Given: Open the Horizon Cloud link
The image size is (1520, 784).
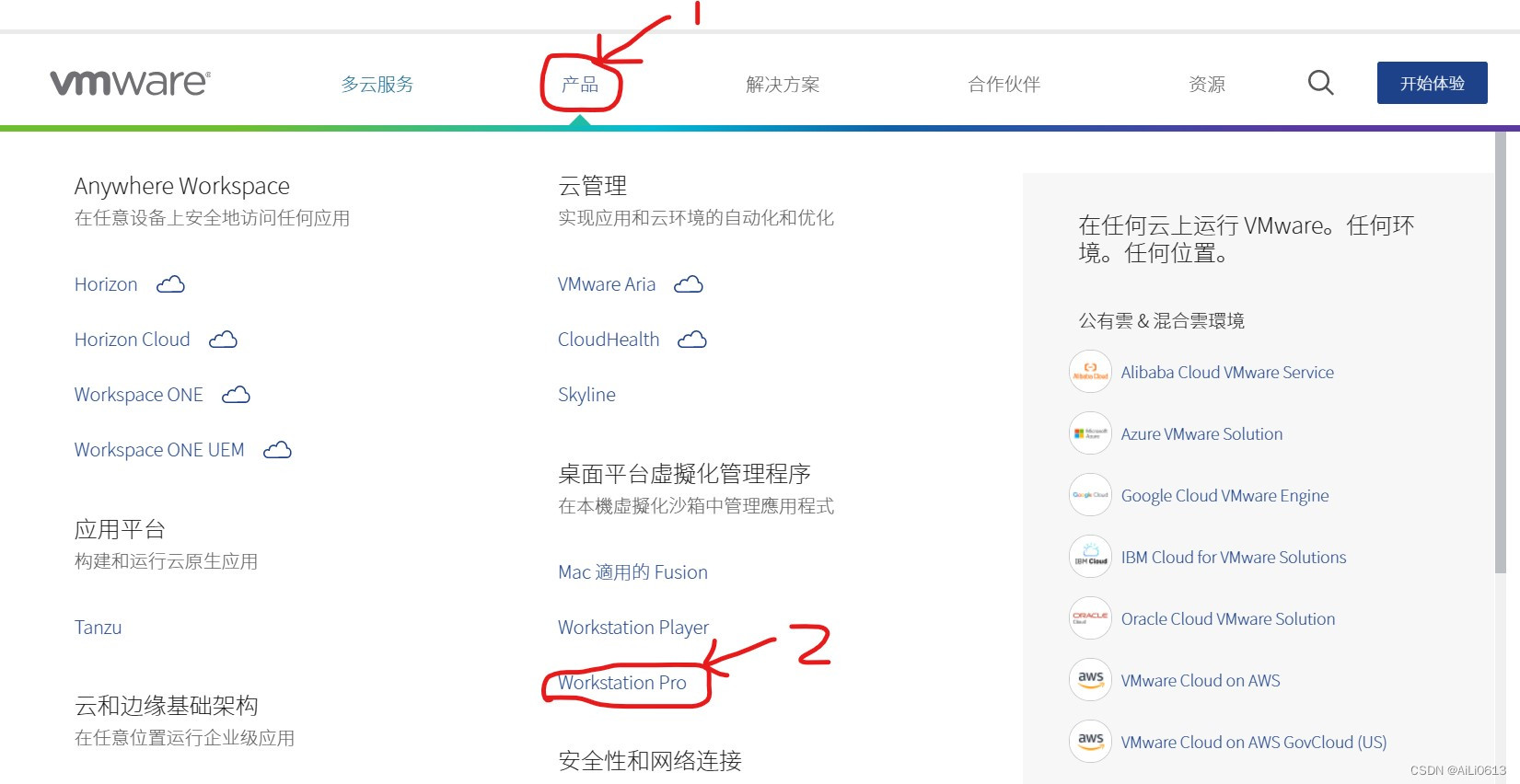Looking at the screenshot, I should coord(133,340).
